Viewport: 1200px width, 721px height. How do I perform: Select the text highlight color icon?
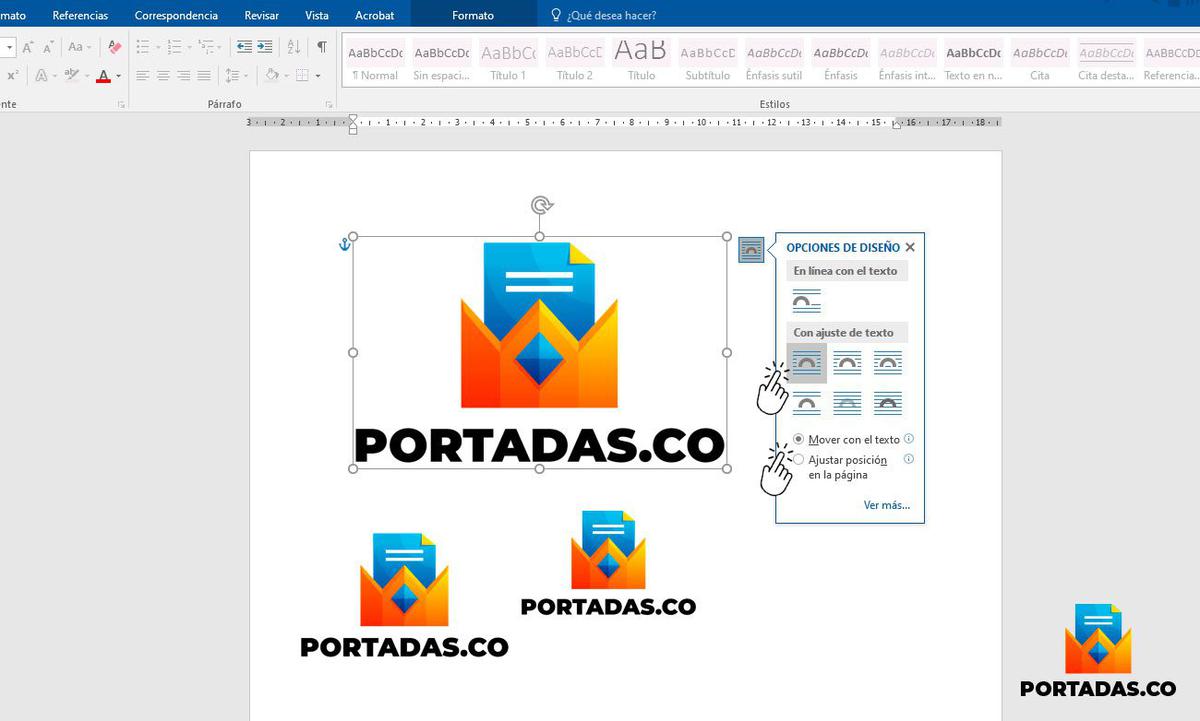click(71, 75)
